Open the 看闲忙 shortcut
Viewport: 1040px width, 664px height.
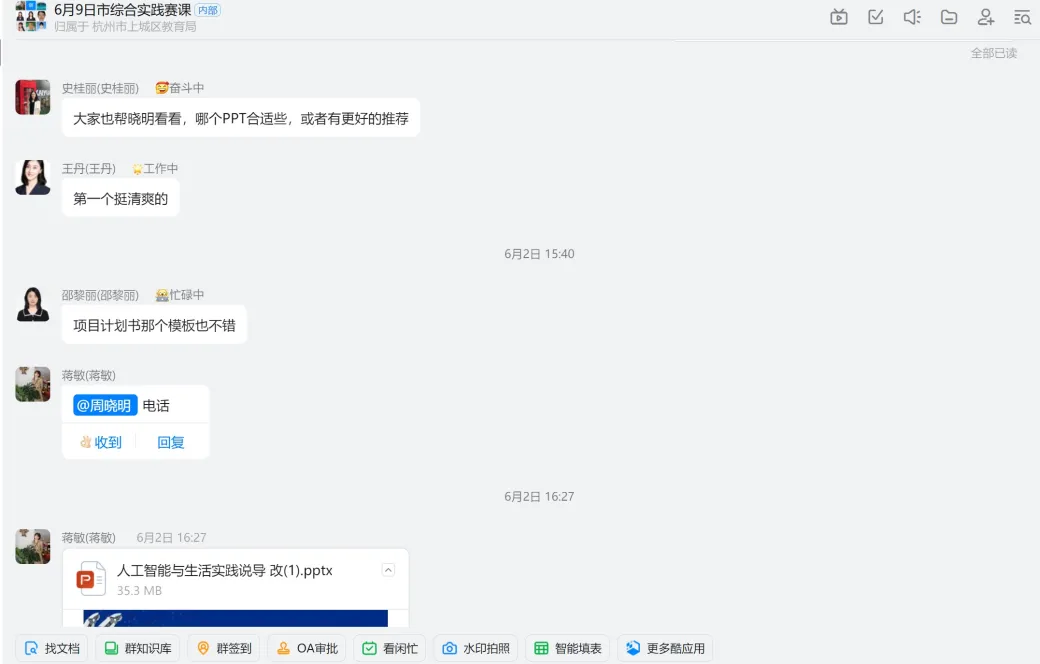click(390, 648)
